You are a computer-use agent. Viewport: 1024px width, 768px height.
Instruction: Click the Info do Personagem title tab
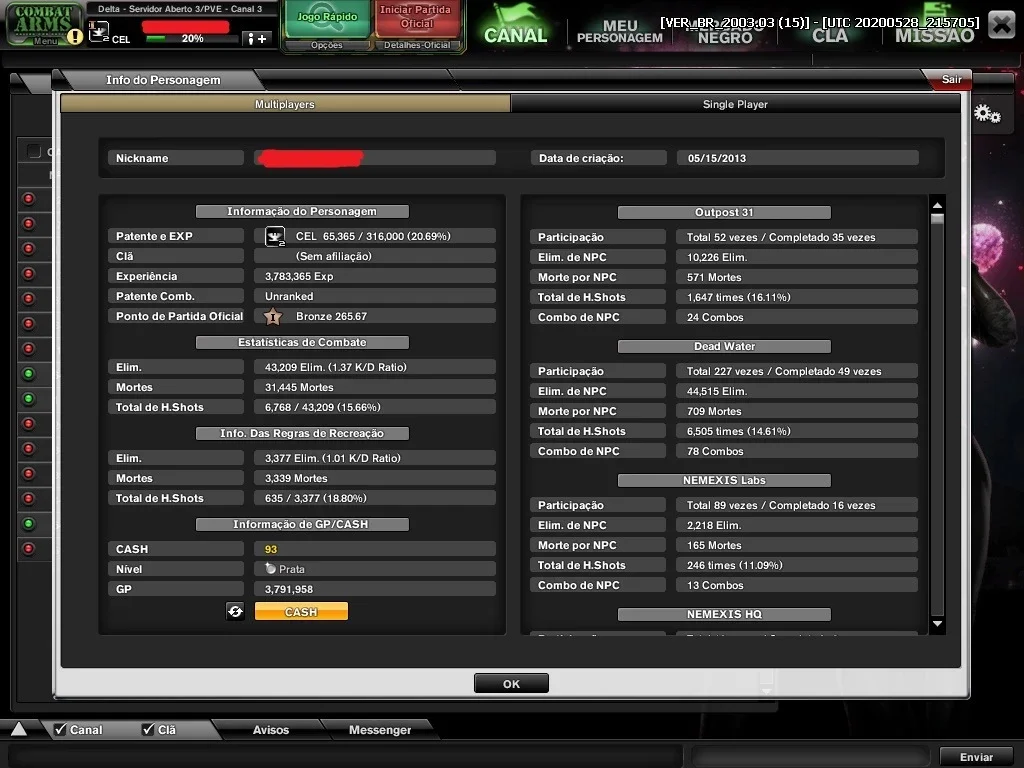pyautogui.click(x=163, y=80)
